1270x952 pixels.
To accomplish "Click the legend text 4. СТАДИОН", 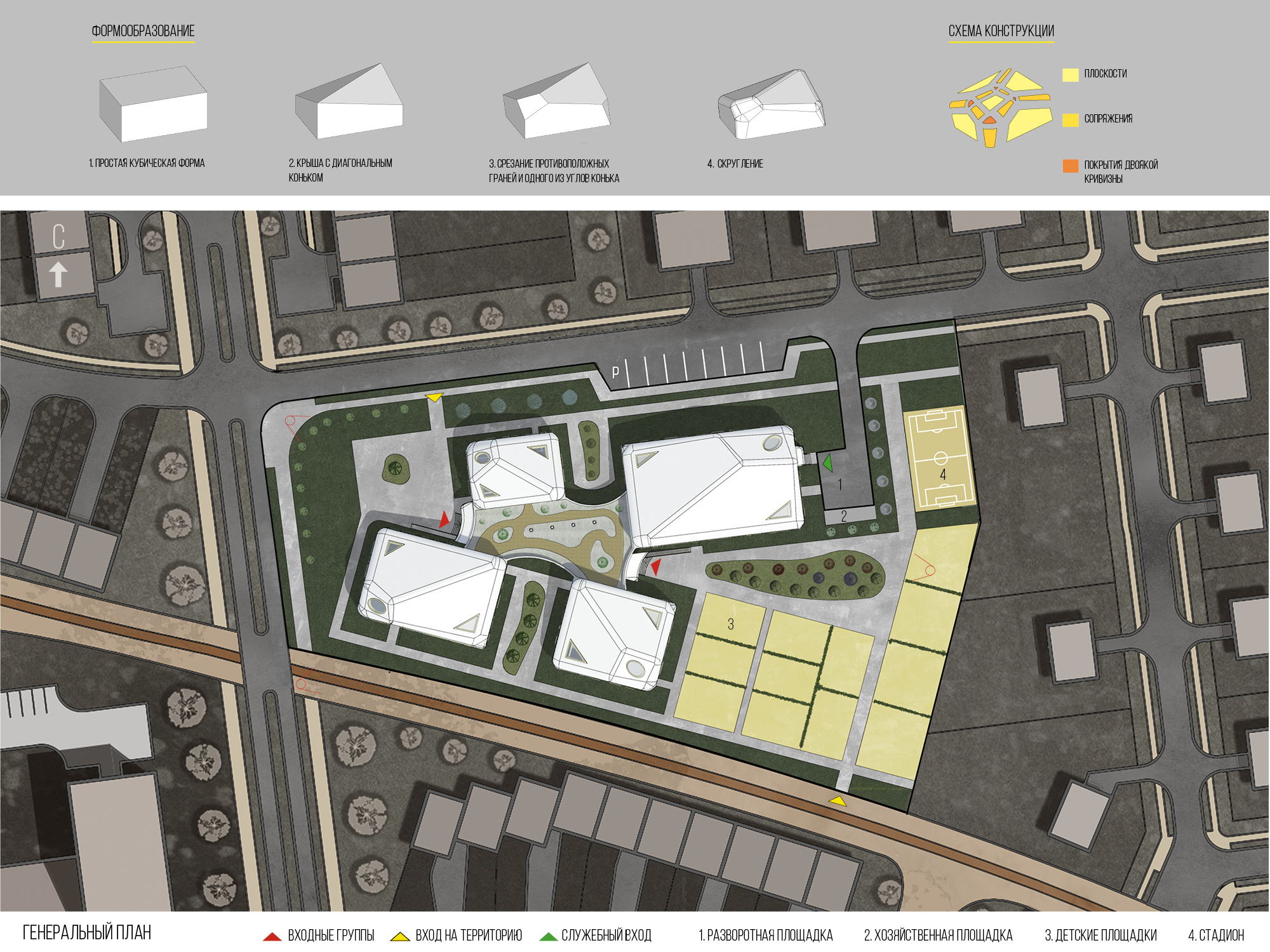I will tap(1216, 935).
